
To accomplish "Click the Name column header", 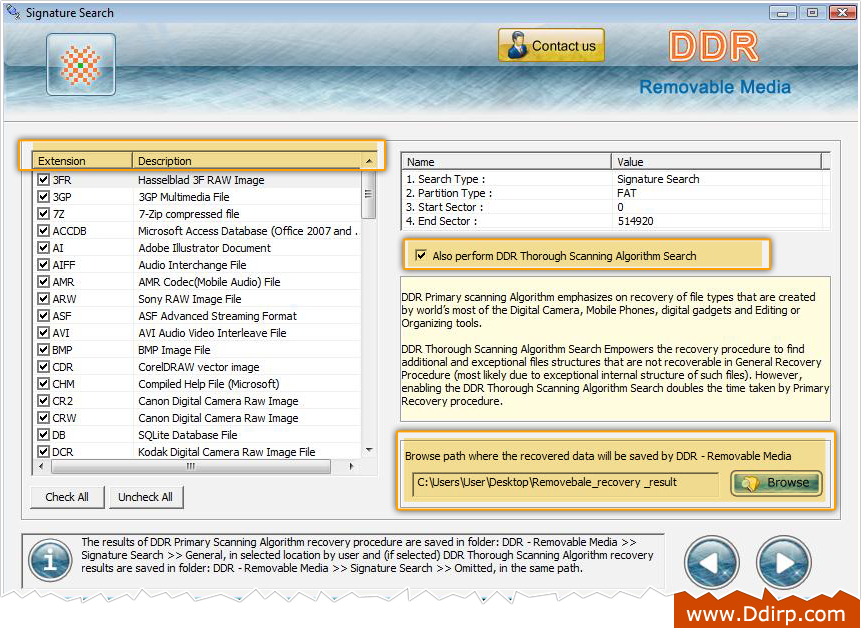I will pos(506,162).
